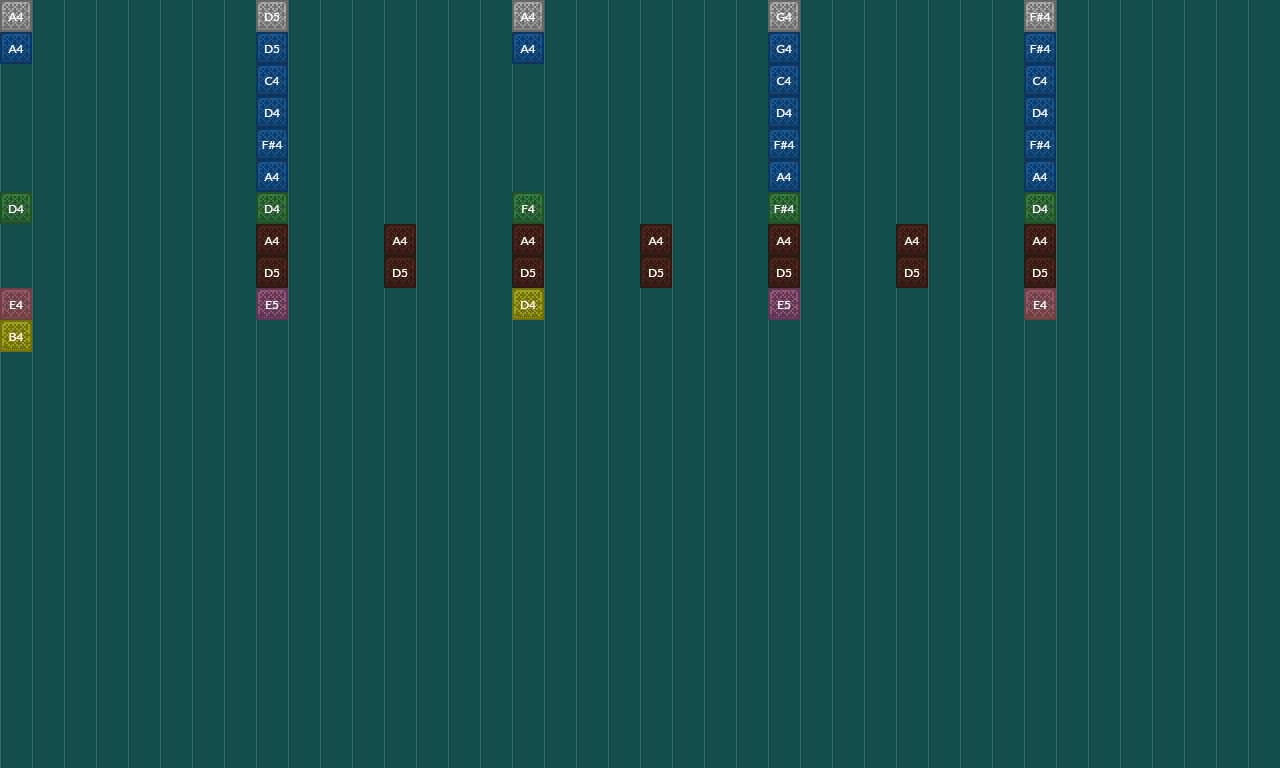Screen dimensions: 1280x768
Task: Click the blue C4 block below blue G4
Action: click(x=784, y=81)
